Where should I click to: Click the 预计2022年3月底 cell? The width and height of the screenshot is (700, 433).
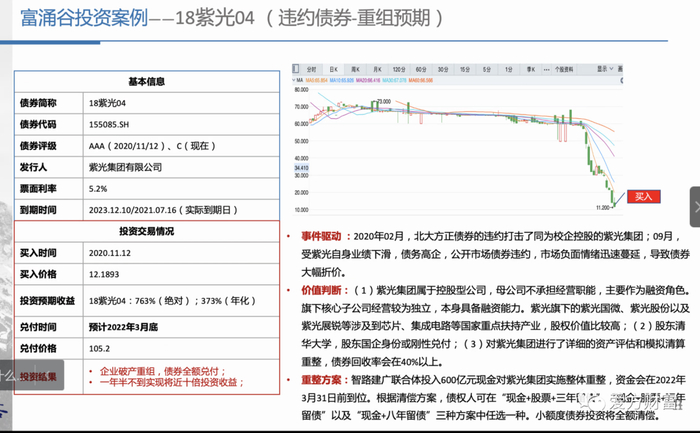pyautogui.click(x=181, y=327)
